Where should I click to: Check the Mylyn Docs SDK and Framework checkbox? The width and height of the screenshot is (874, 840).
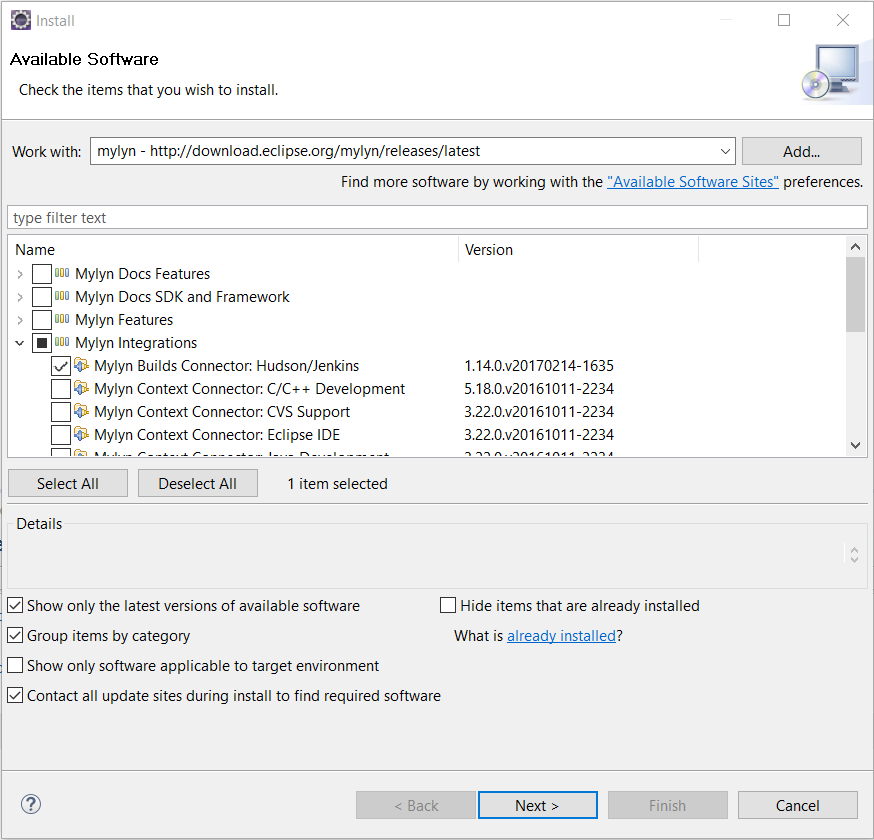coord(42,297)
